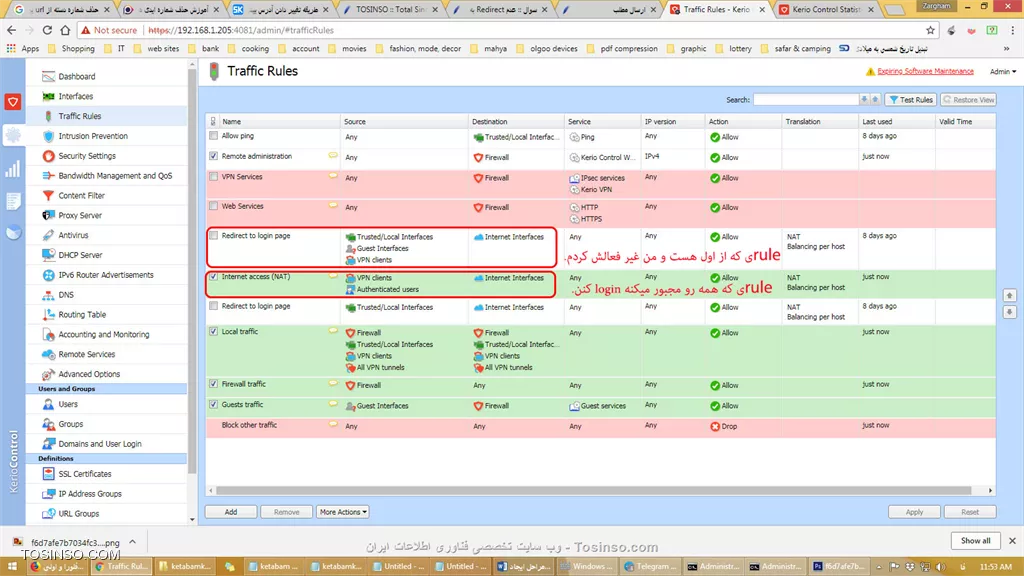
Task: Open SSL Certificates definitions
Action: (x=84, y=474)
